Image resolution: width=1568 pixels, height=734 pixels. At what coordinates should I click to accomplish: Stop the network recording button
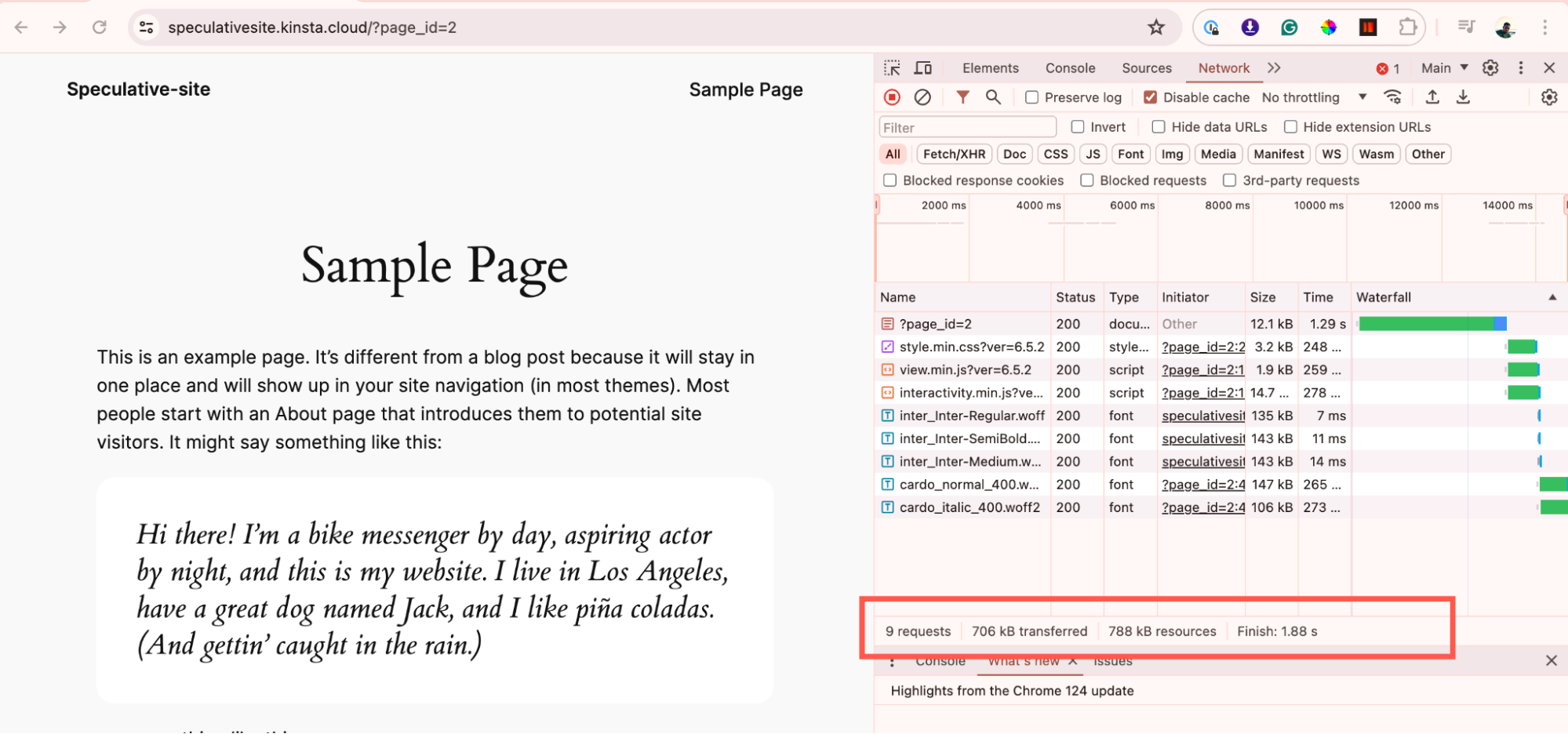tap(891, 96)
